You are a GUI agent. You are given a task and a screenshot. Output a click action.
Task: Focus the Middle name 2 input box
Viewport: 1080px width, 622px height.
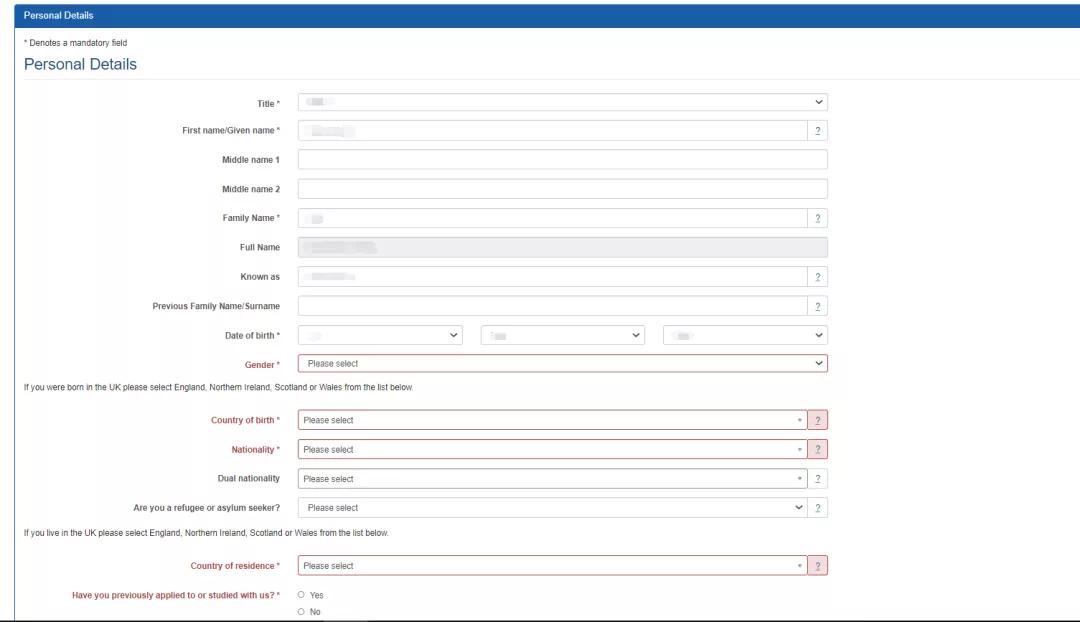(562, 189)
